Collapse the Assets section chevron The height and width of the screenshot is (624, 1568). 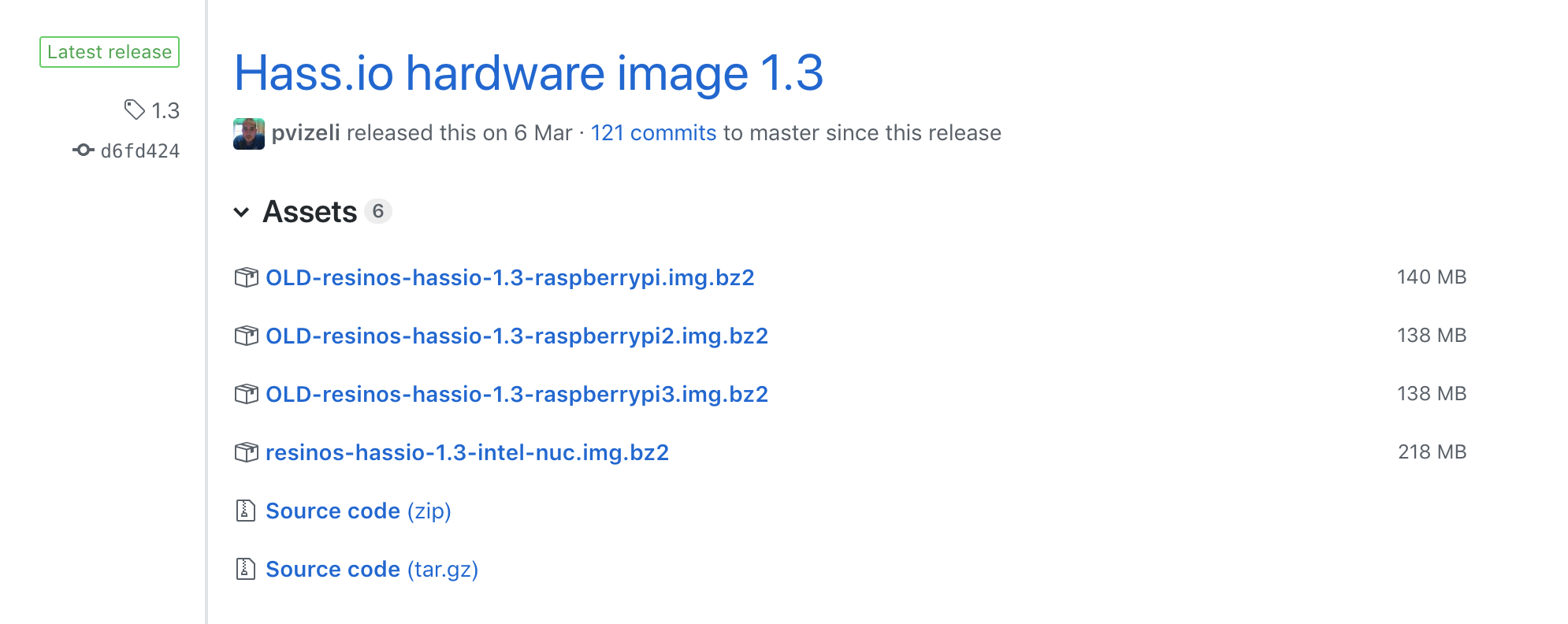tap(242, 212)
